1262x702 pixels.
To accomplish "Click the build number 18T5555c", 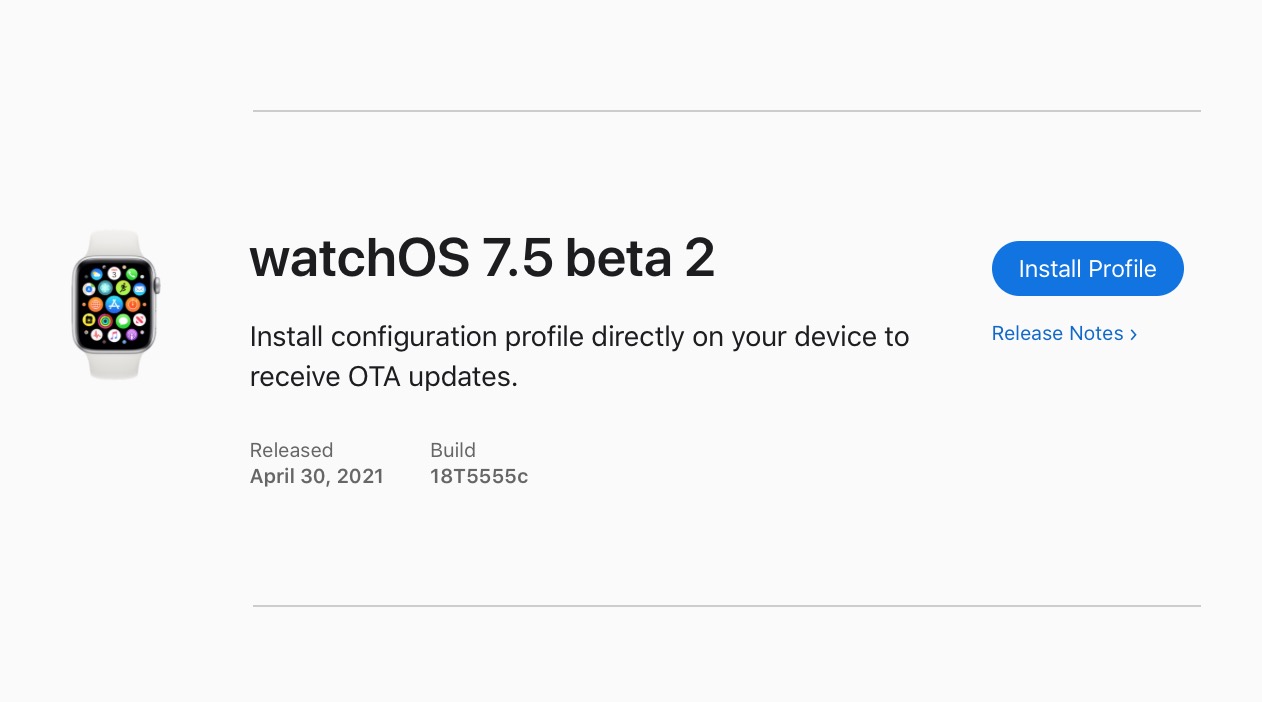I will [x=479, y=477].
